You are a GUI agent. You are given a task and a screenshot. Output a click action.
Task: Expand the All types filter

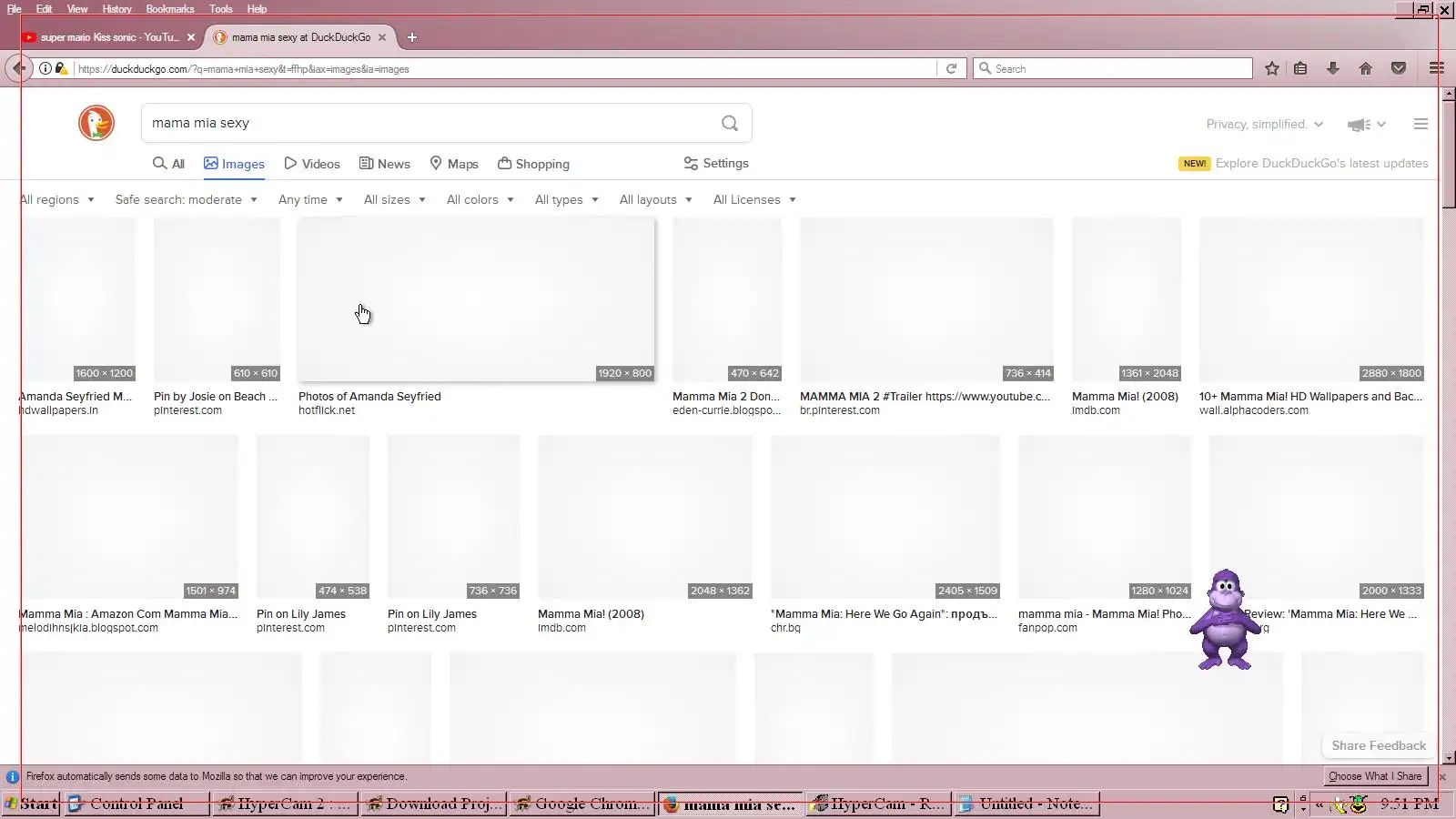[566, 199]
